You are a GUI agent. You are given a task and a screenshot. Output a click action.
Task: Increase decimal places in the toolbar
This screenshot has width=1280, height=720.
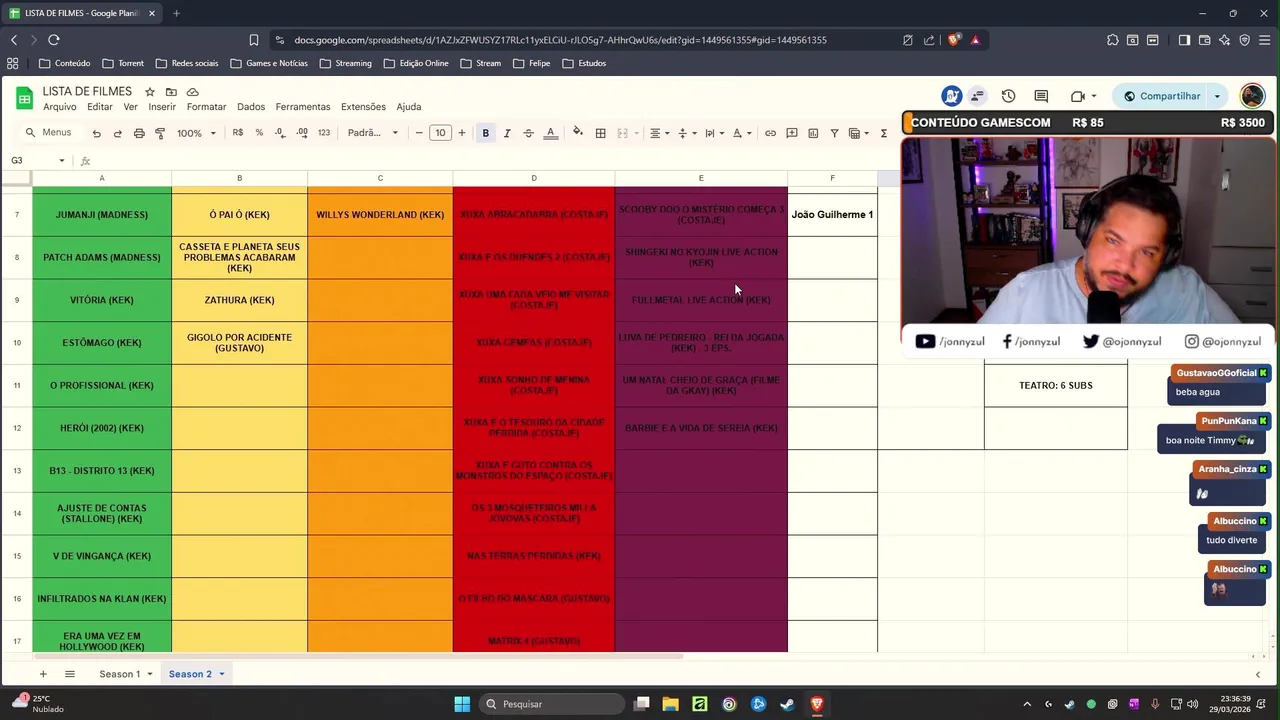(301, 133)
